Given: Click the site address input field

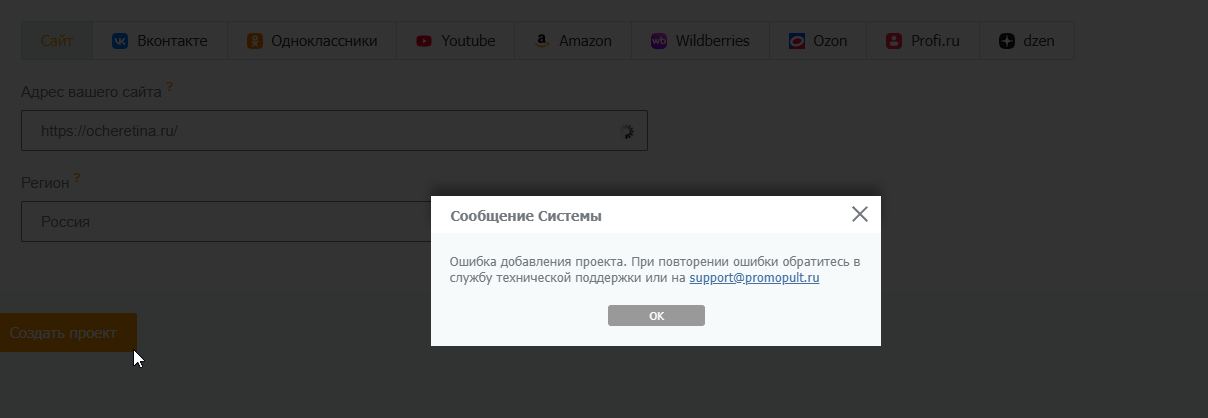Looking at the screenshot, I should point(334,130).
